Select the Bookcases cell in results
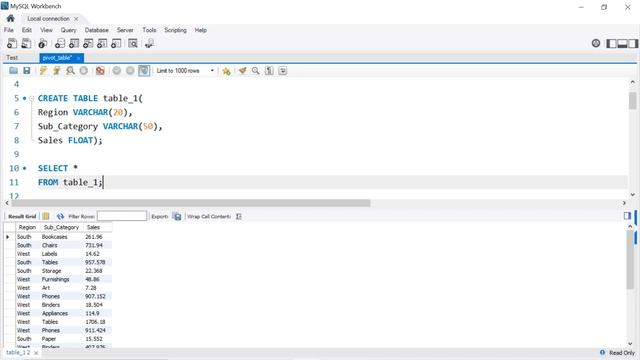640x360 pixels. tap(54, 237)
